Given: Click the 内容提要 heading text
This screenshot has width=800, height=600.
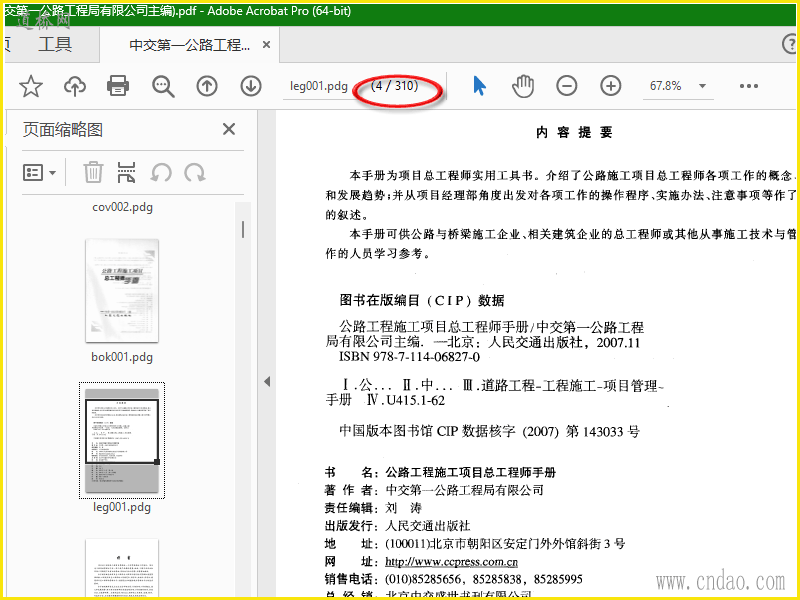Looking at the screenshot, I should 574,133.
